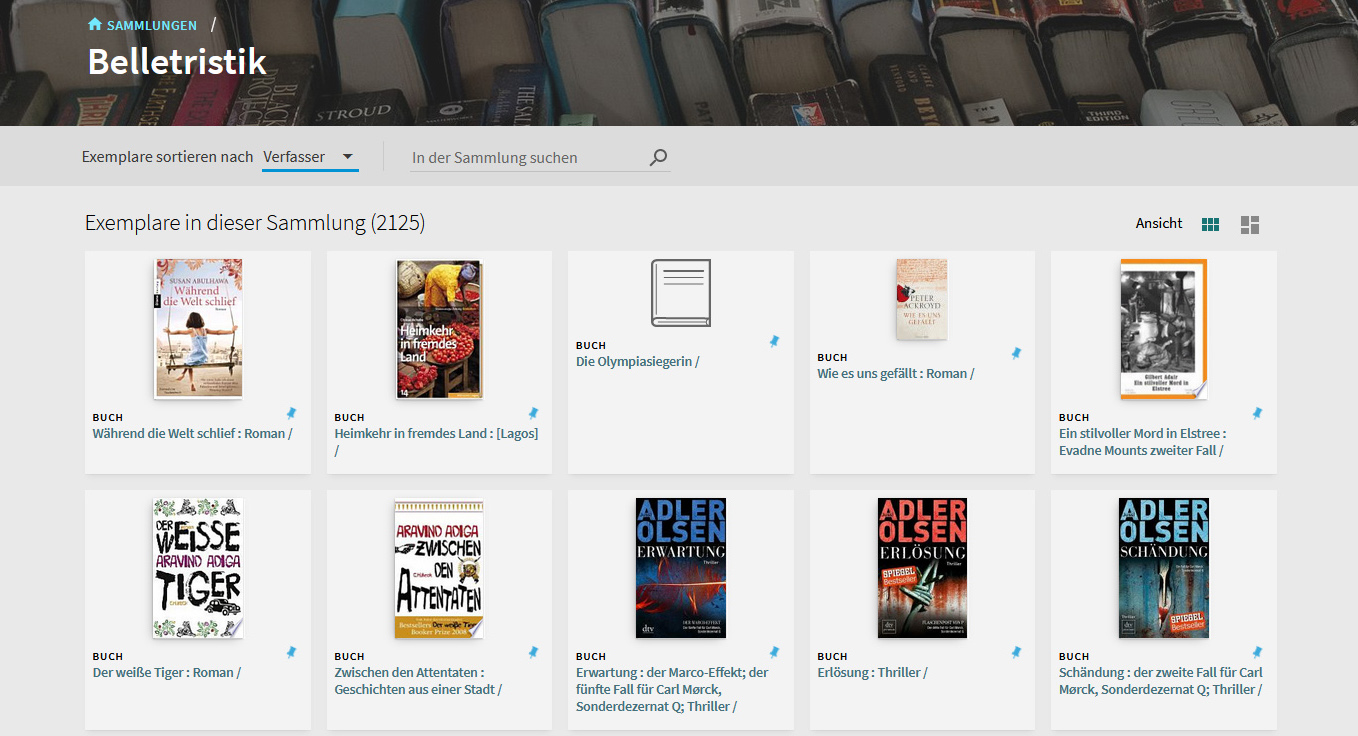
Task: Open title Heimkehr in fremdes Land : [Lagos]
Action: (x=436, y=442)
